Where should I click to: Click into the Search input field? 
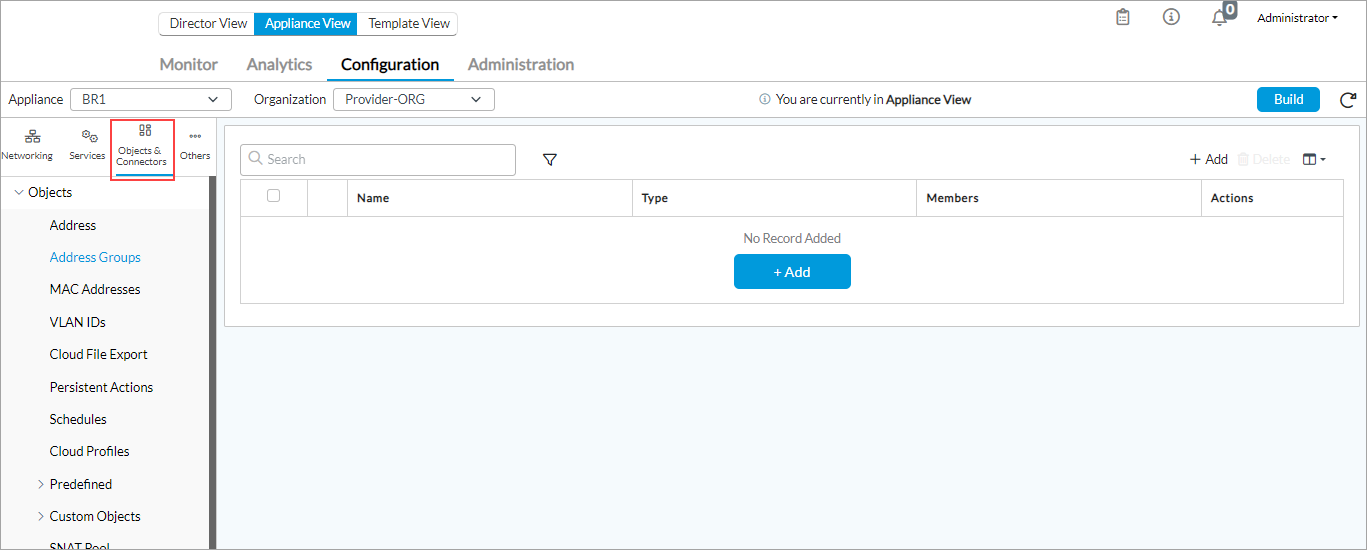coord(378,160)
